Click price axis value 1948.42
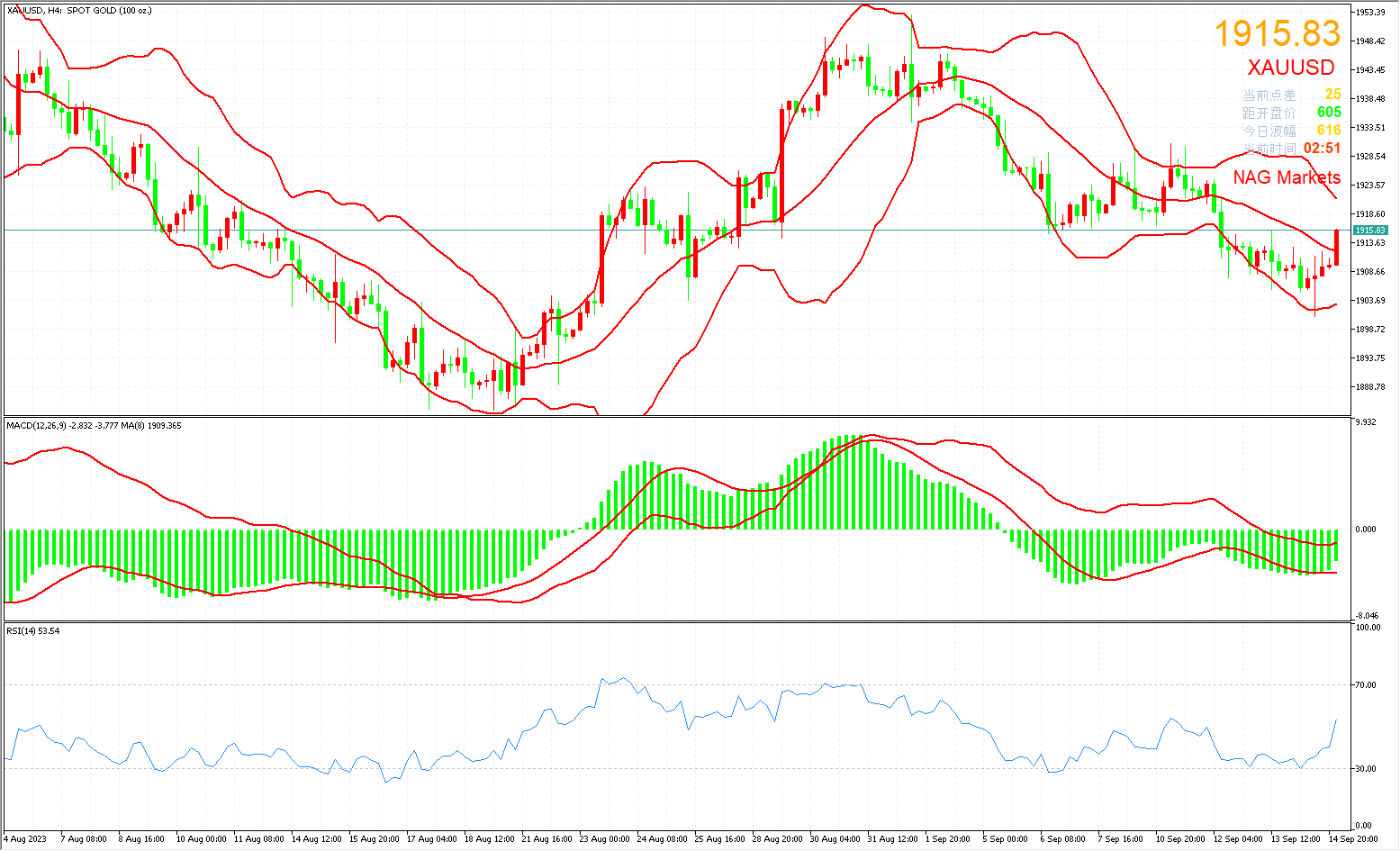1400x851 pixels. coord(1370,41)
